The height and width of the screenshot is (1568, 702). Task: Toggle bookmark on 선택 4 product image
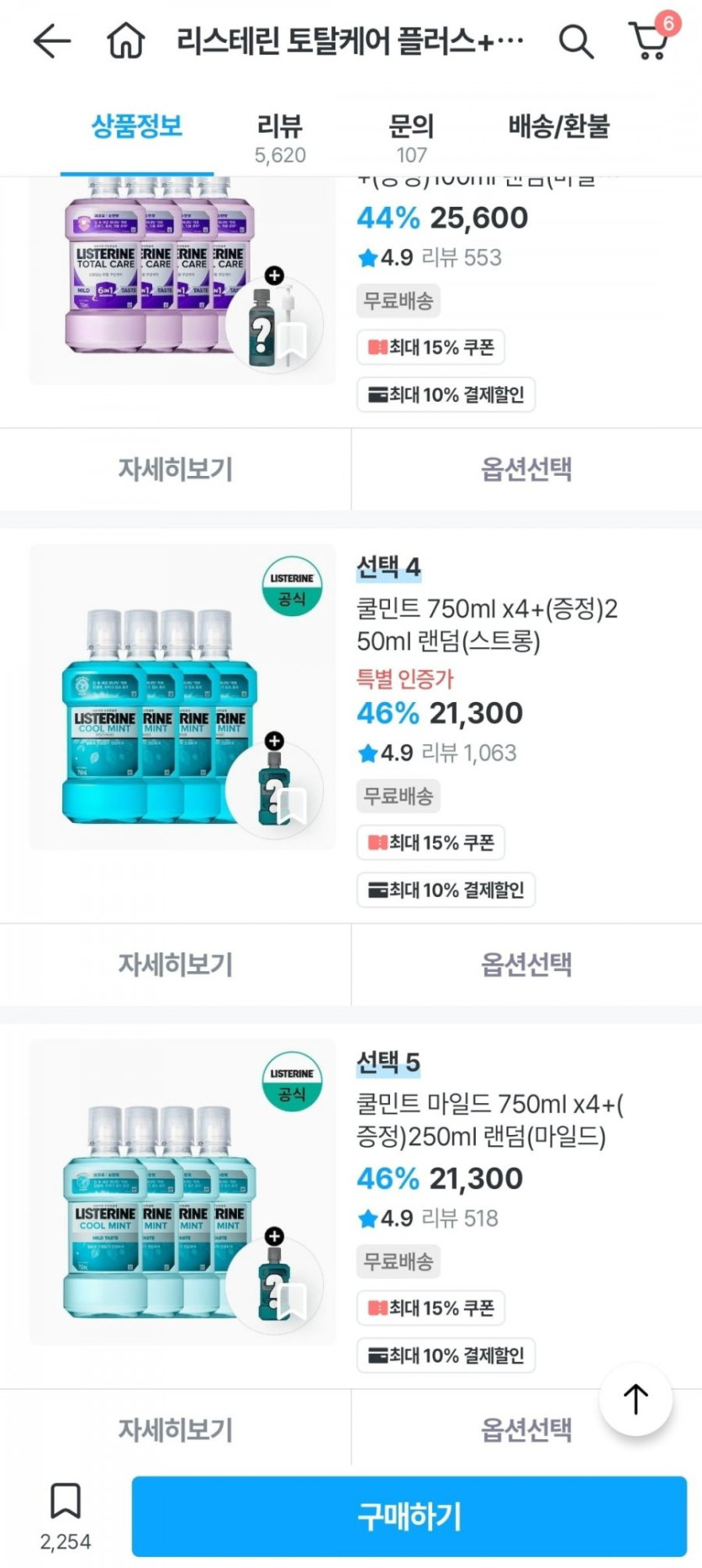(292, 805)
